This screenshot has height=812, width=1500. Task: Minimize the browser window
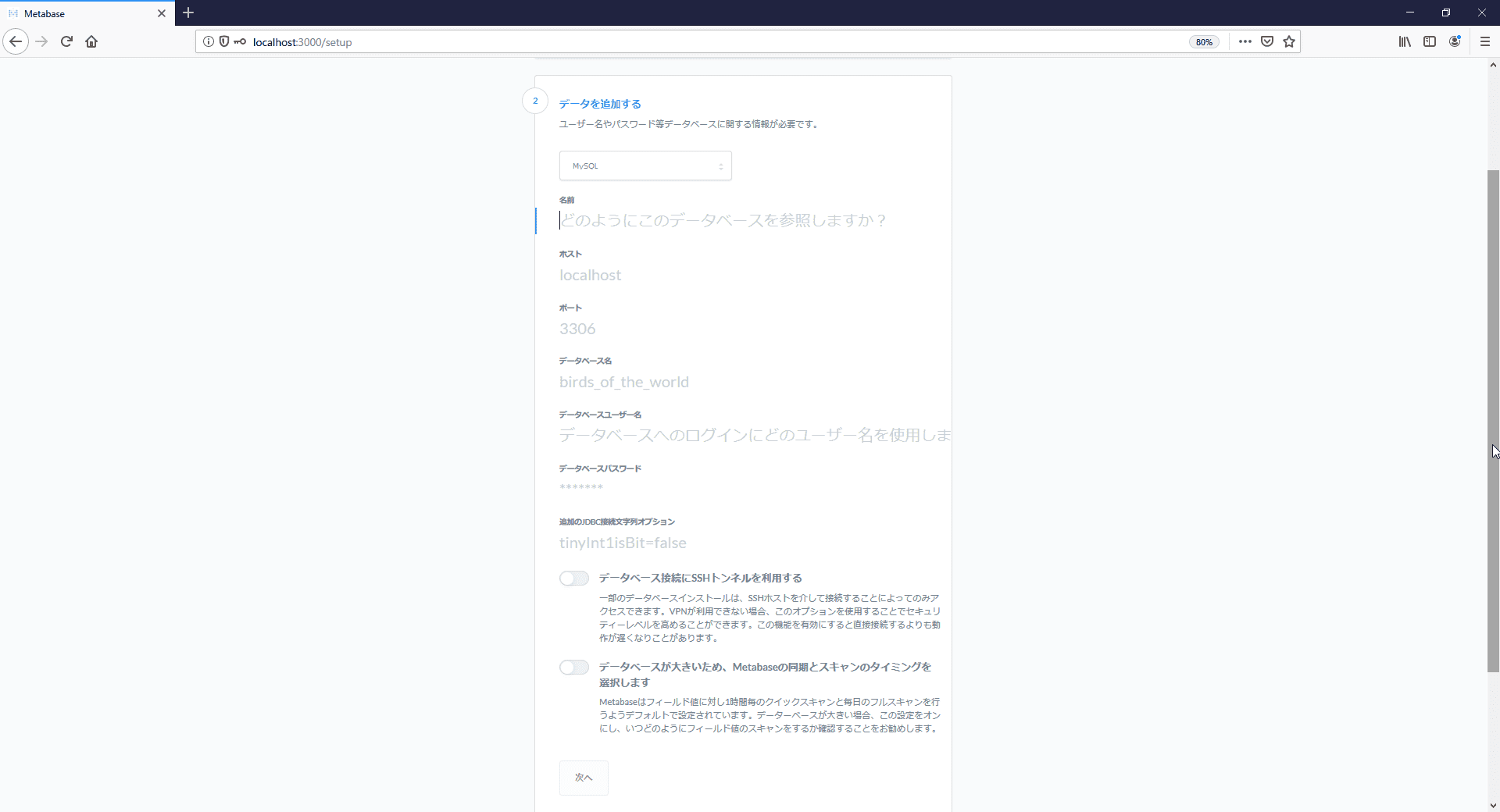coord(1410,12)
